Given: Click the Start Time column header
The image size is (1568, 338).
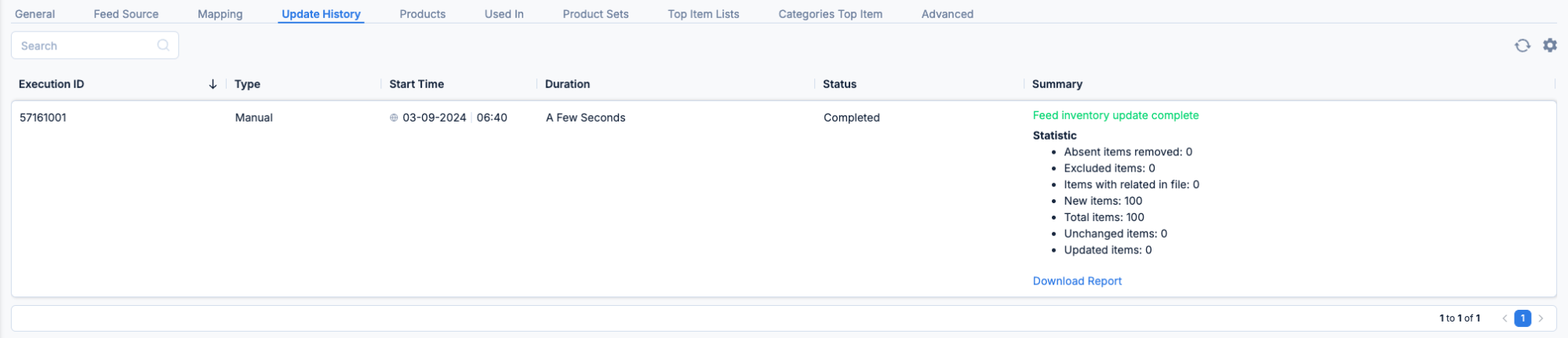Looking at the screenshot, I should click(417, 84).
